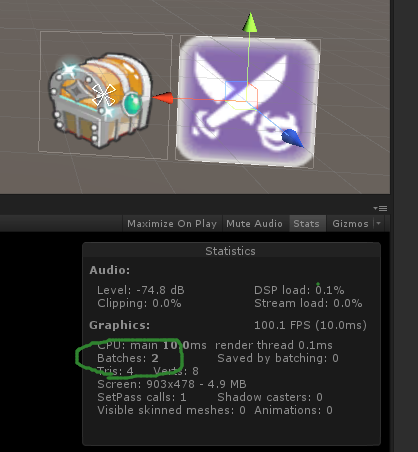Click the Graphics section heading

click(120, 325)
